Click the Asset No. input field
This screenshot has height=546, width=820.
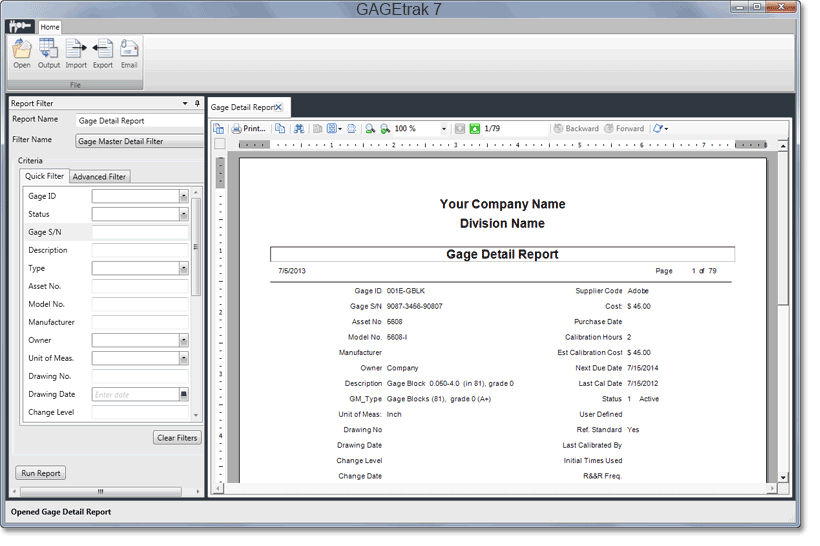point(140,286)
